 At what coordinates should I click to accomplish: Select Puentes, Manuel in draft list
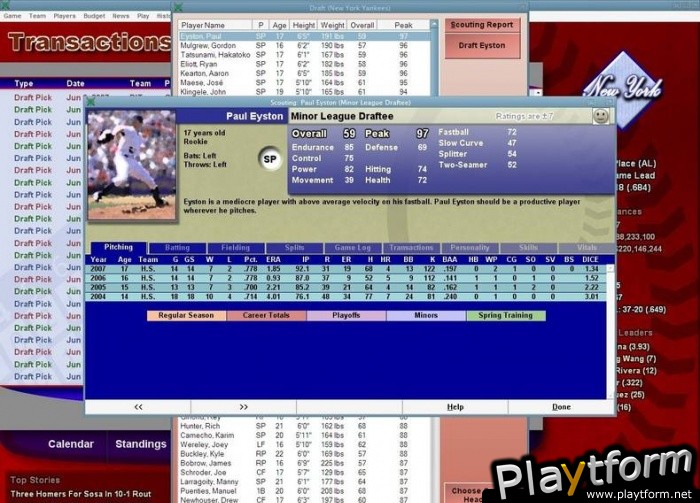point(304,491)
